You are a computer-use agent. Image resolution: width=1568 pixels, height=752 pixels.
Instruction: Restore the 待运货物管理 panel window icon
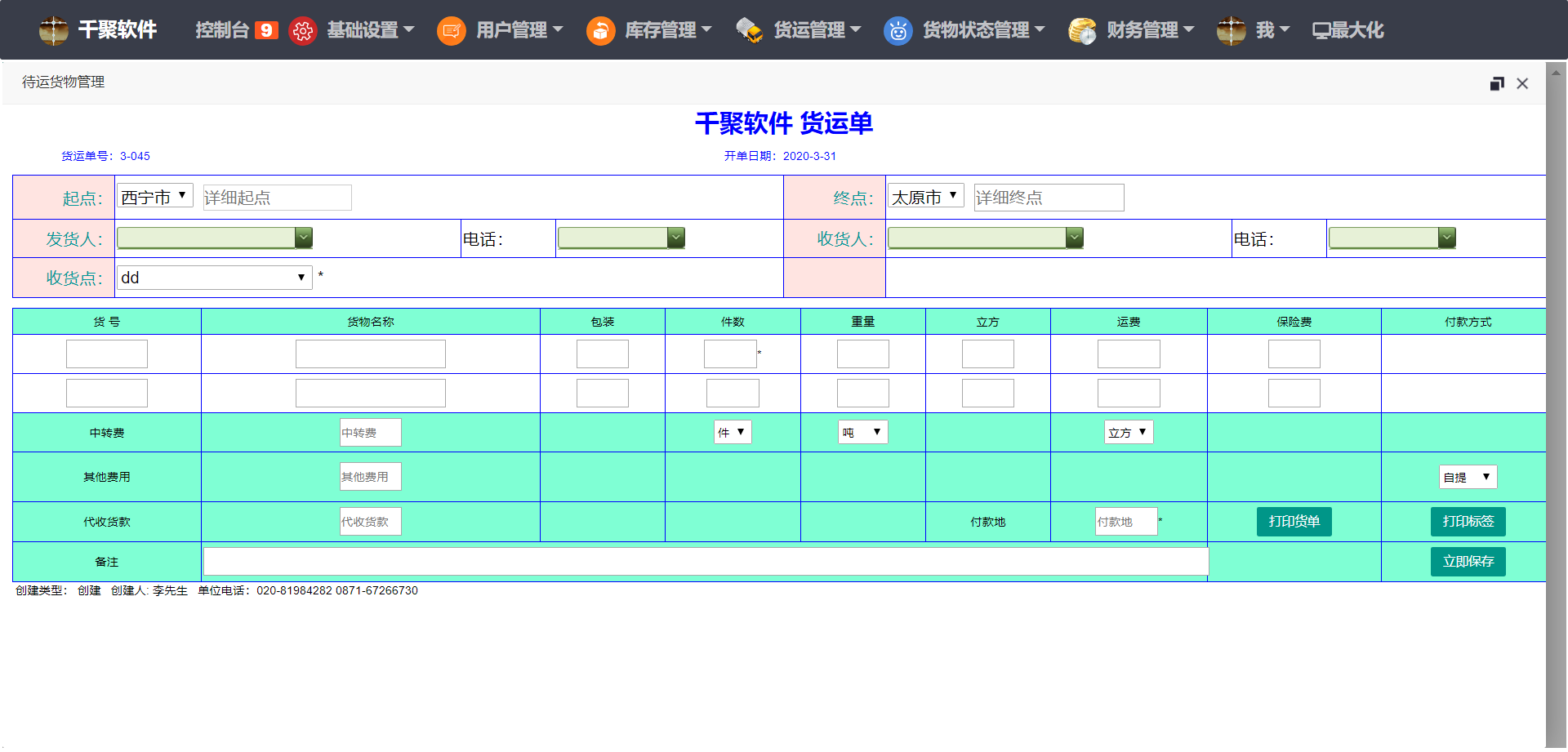pyautogui.click(x=1496, y=83)
